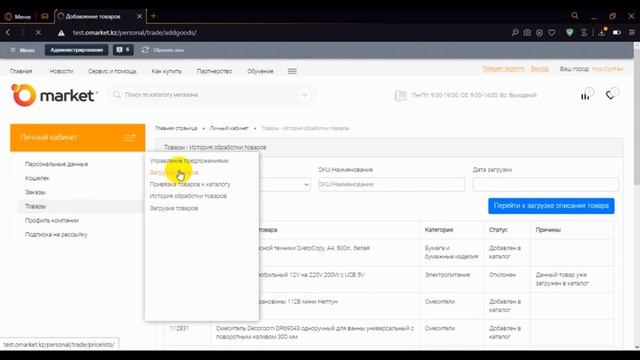This screenshot has height=360, width=640.
Task: Select the highlighted orange submenu item under cursor
Action: [174, 173]
